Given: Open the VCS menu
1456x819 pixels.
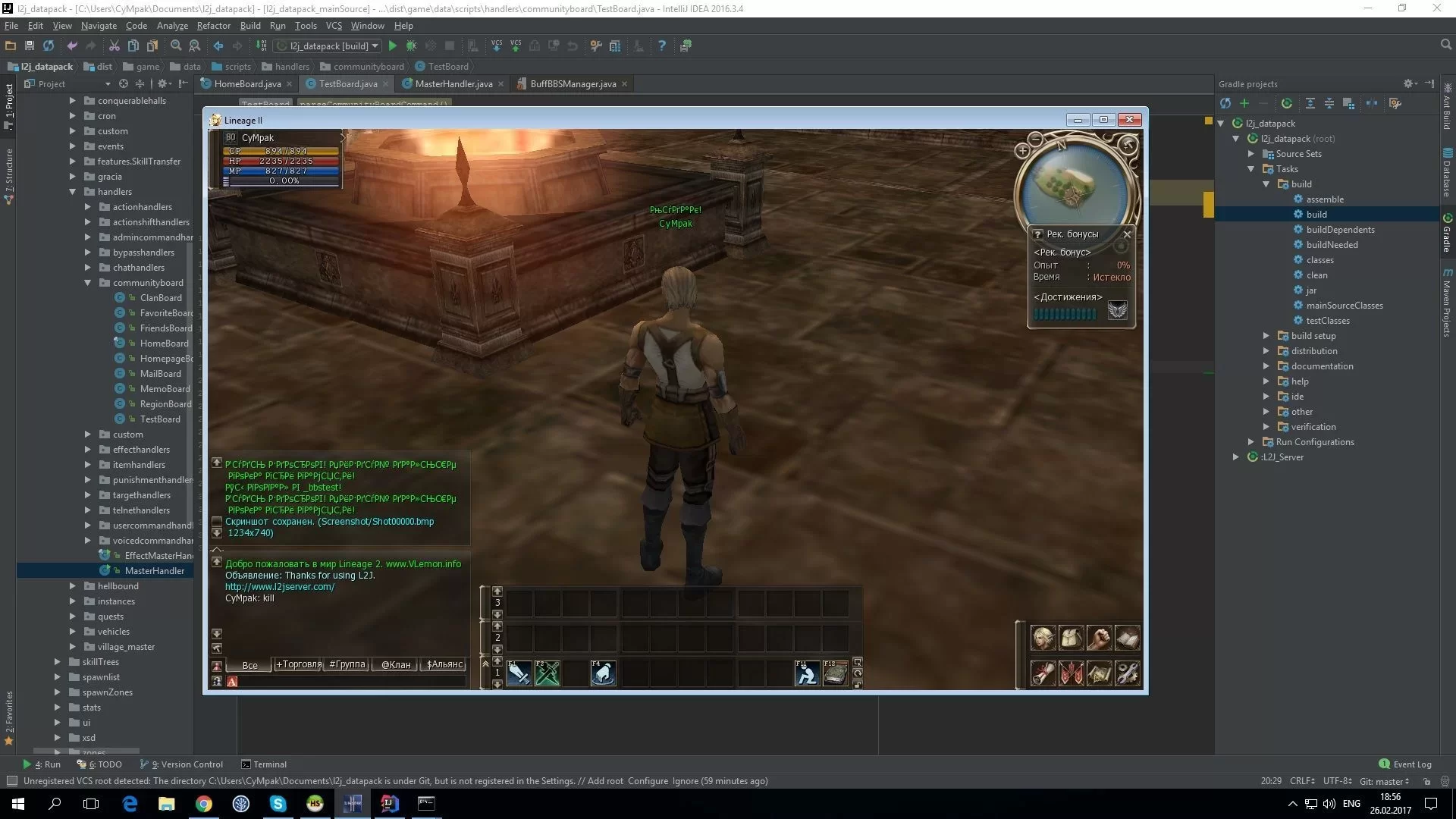Looking at the screenshot, I should (x=334, y=26).
